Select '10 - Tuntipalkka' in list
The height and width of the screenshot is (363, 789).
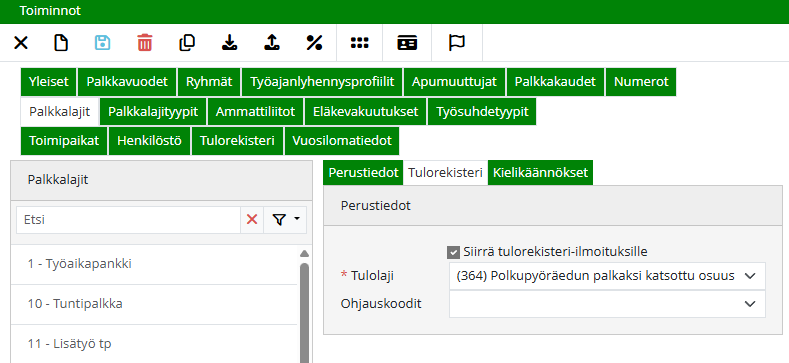click(x=155, y=304)
